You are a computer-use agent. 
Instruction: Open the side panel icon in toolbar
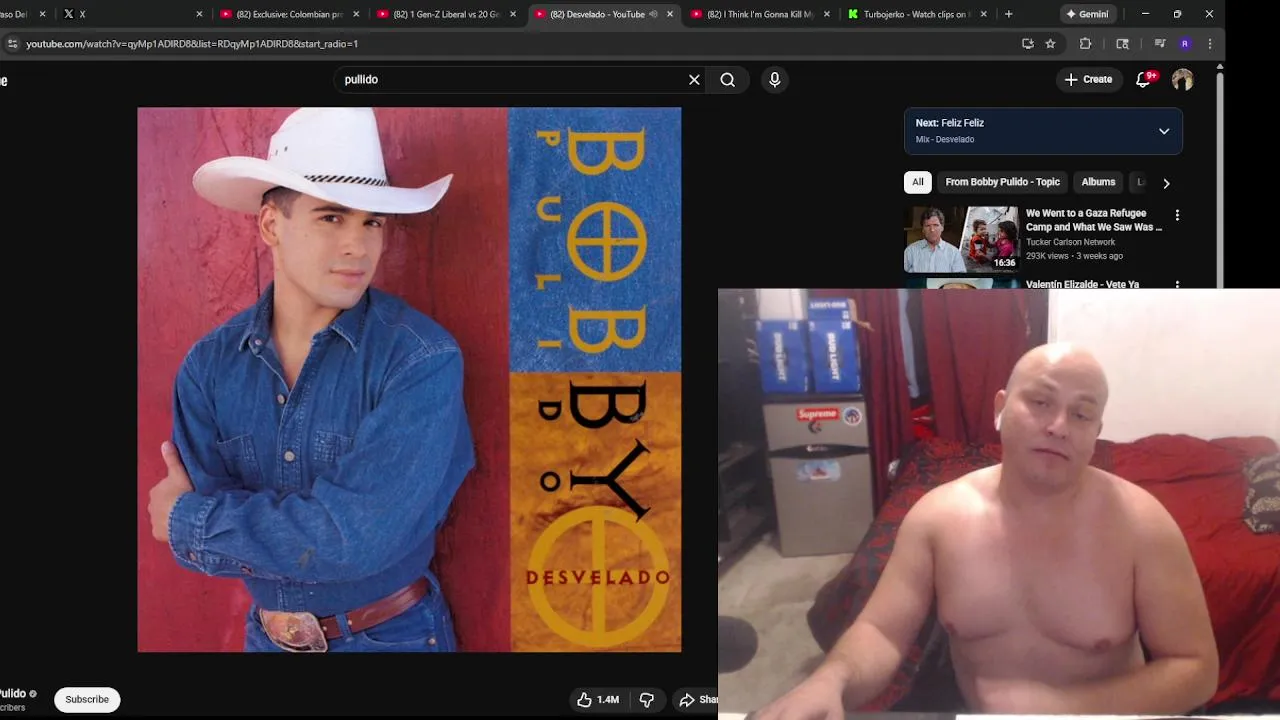(x=1122, y=44)
